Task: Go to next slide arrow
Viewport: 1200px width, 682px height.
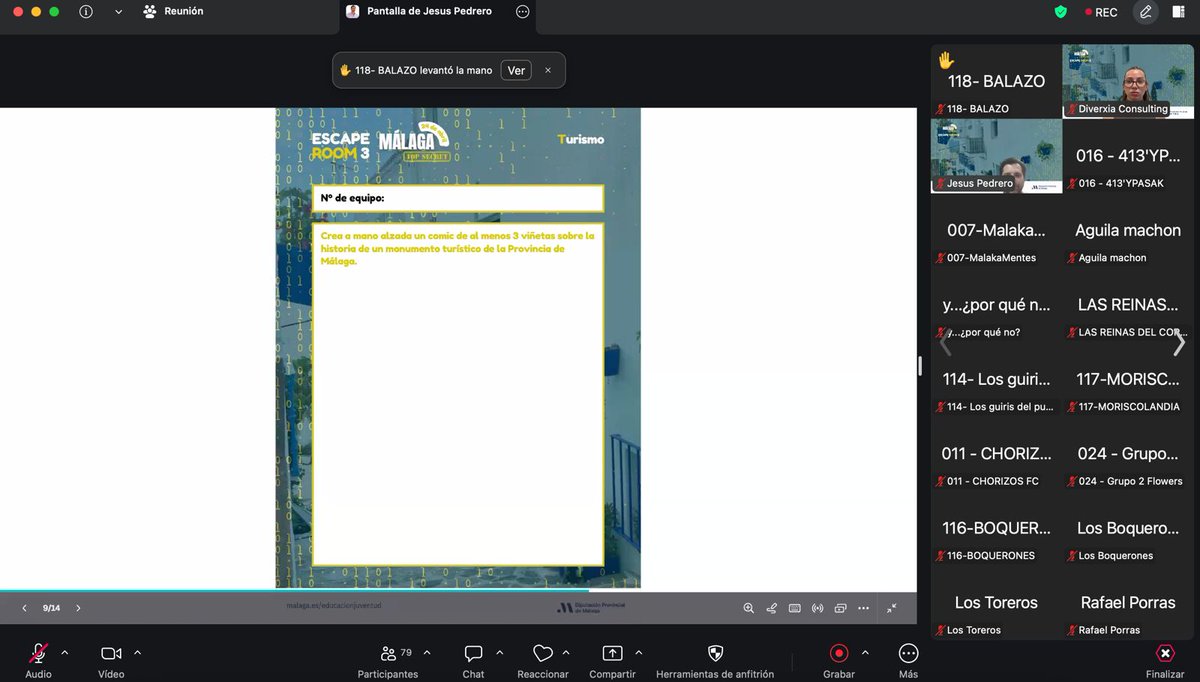Action: tap(78, 608)
